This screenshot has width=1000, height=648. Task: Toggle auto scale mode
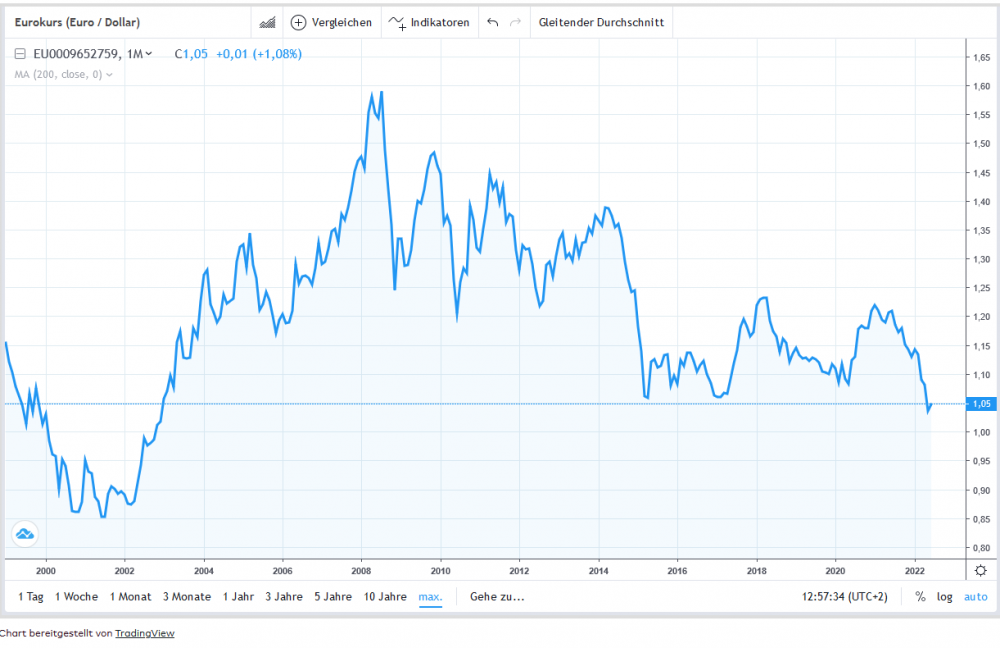(975, 596)
